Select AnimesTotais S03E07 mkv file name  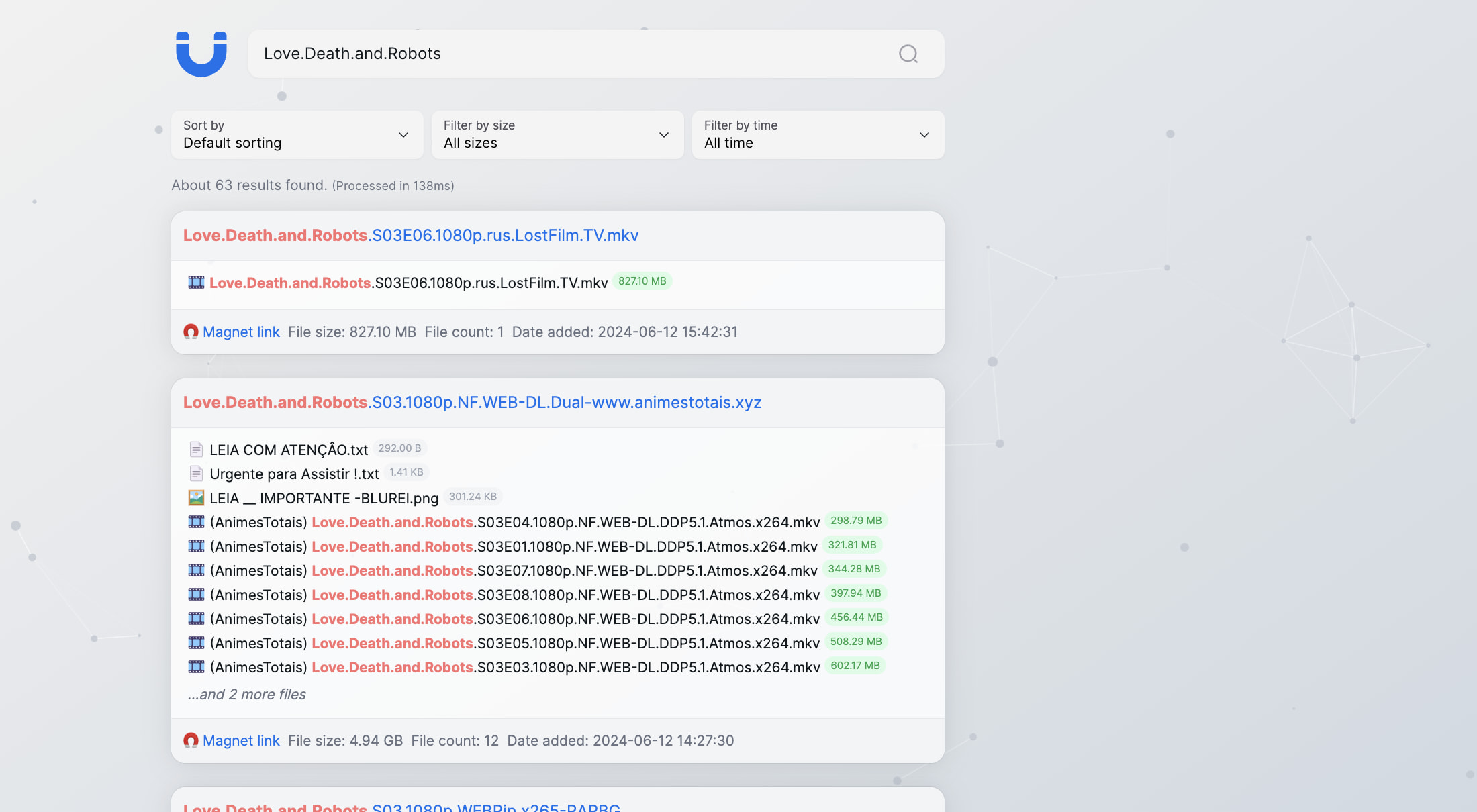point(514,570)
